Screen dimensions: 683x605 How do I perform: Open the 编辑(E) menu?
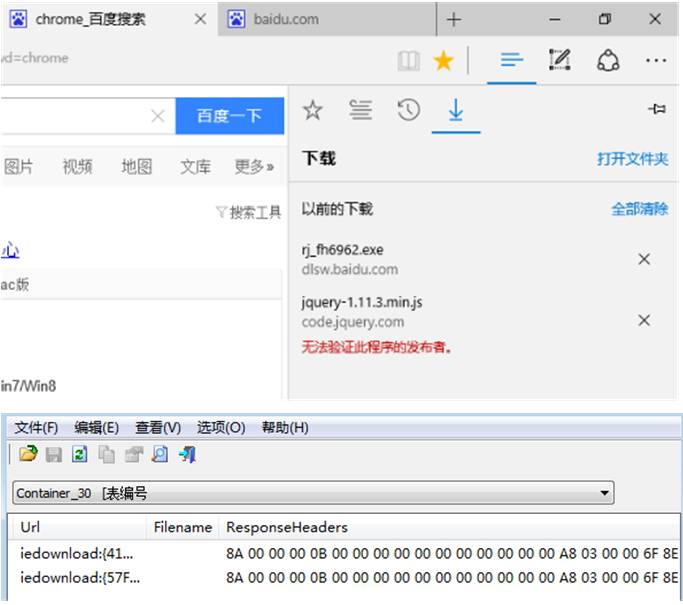[x=96, y=428]
